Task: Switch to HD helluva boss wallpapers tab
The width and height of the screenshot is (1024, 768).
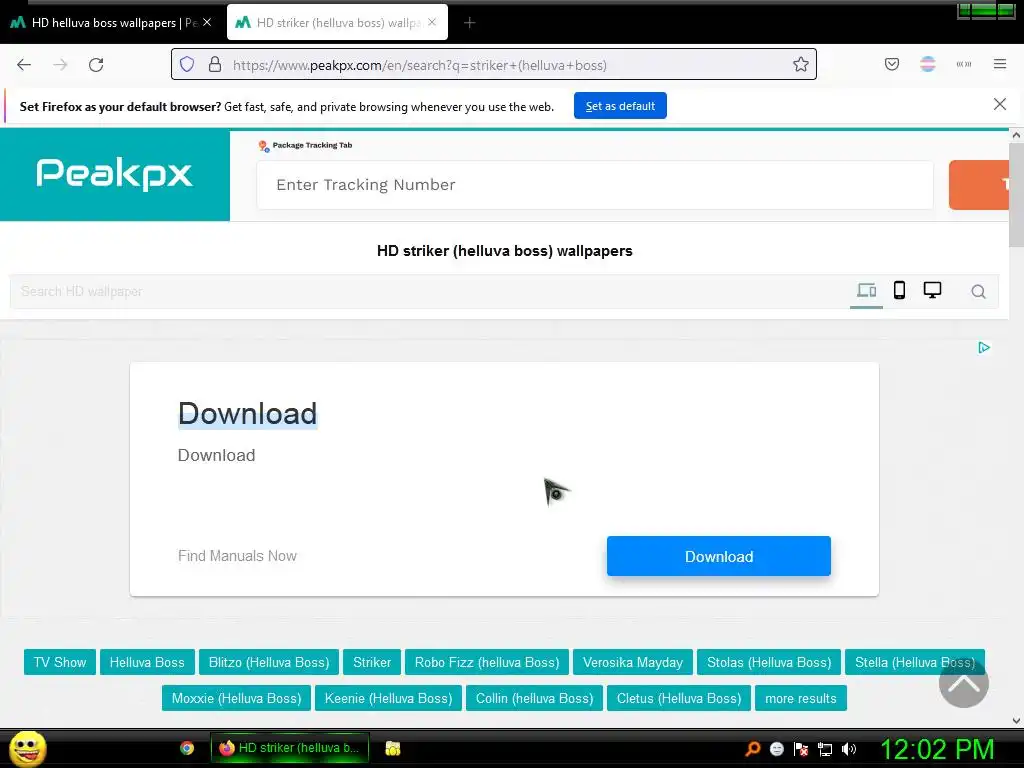Action: pos(111,23)
